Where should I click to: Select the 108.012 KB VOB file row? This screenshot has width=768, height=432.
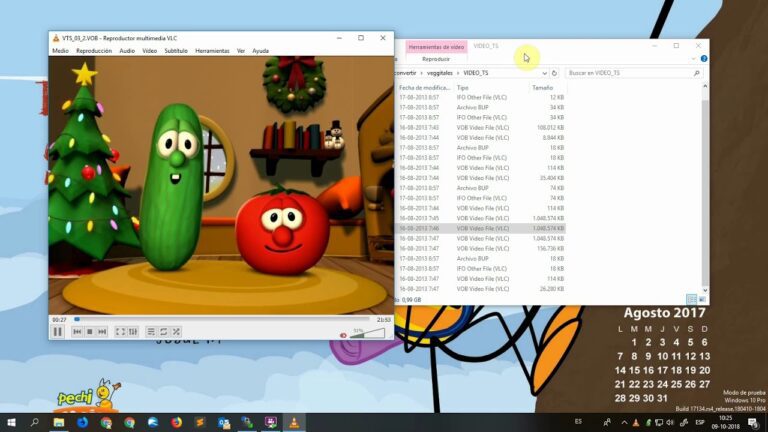[480, 128]
